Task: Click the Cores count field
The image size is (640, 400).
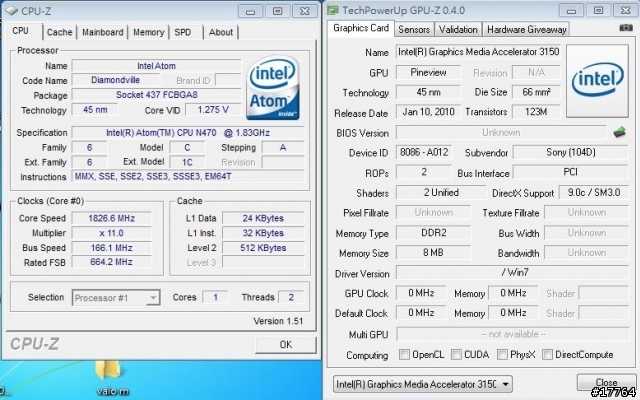Action: pyautogui.click(x=215, y=297)
